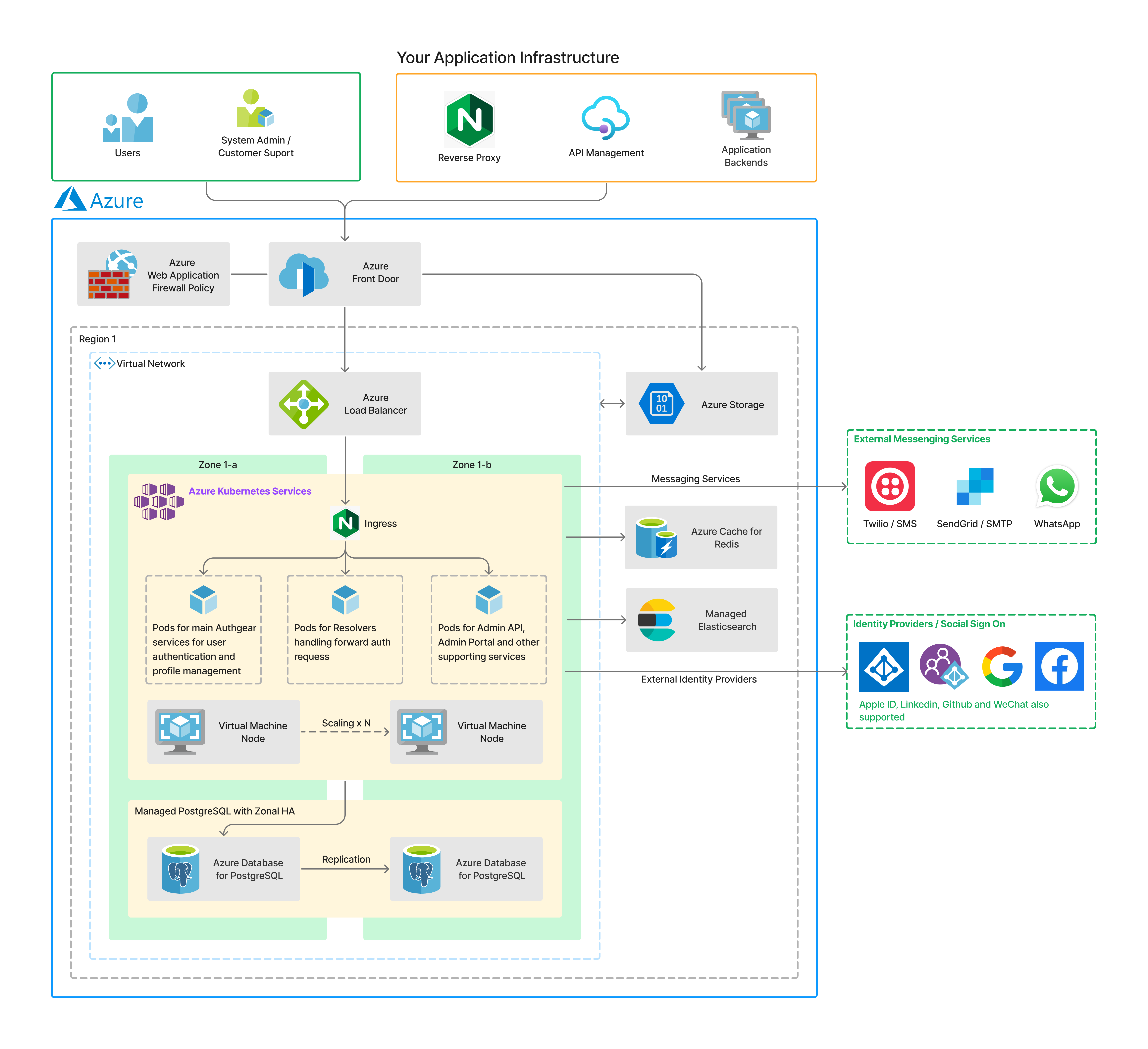Click the Managed PostgreSQL with Zonal HA label
The image size is (1148, 1049).
click(215, 811)
